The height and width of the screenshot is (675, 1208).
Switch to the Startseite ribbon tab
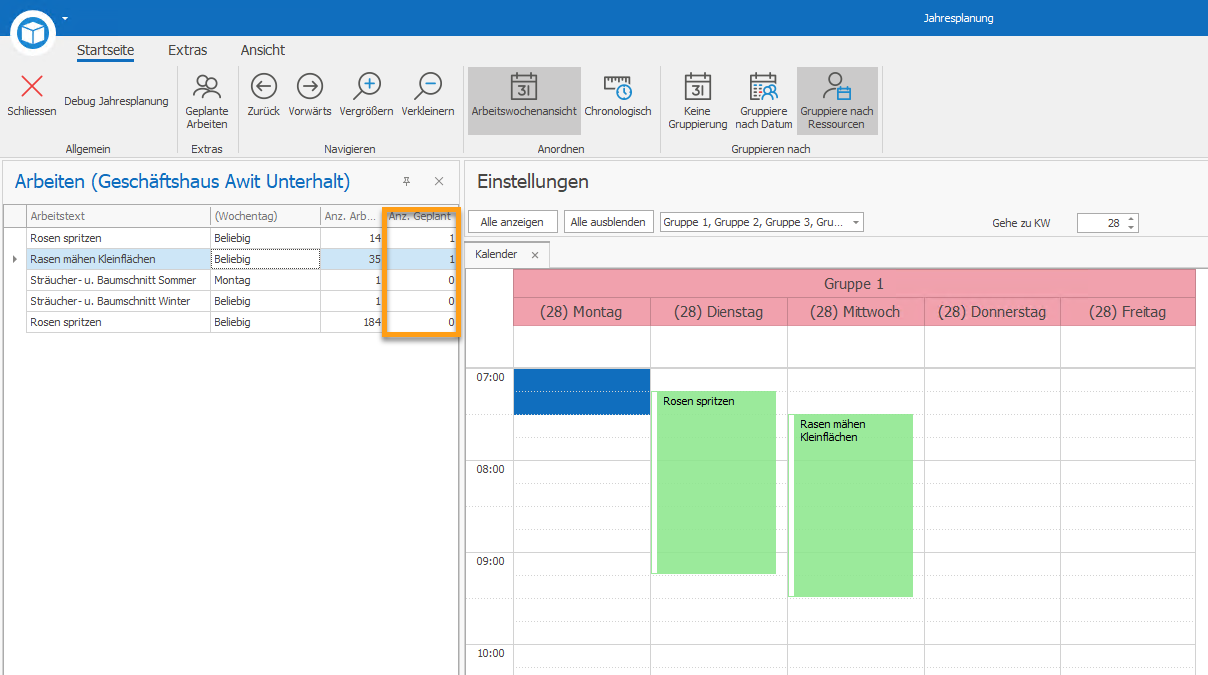point(105,50)
